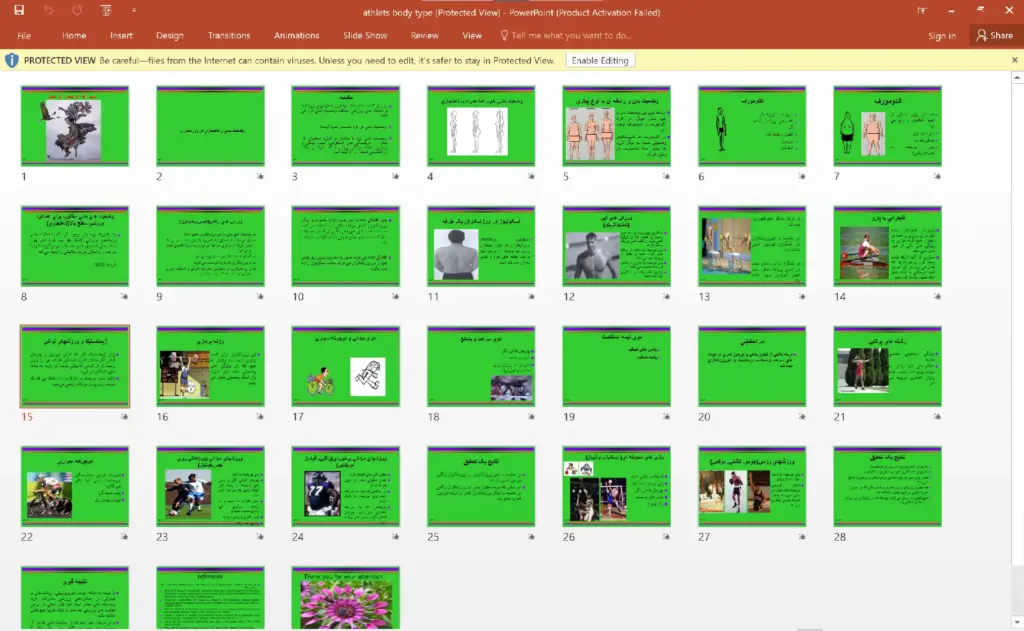1024x631 pixels.
Task: Select slide 22 cyclists thumbnail
Action: [75, 486]
